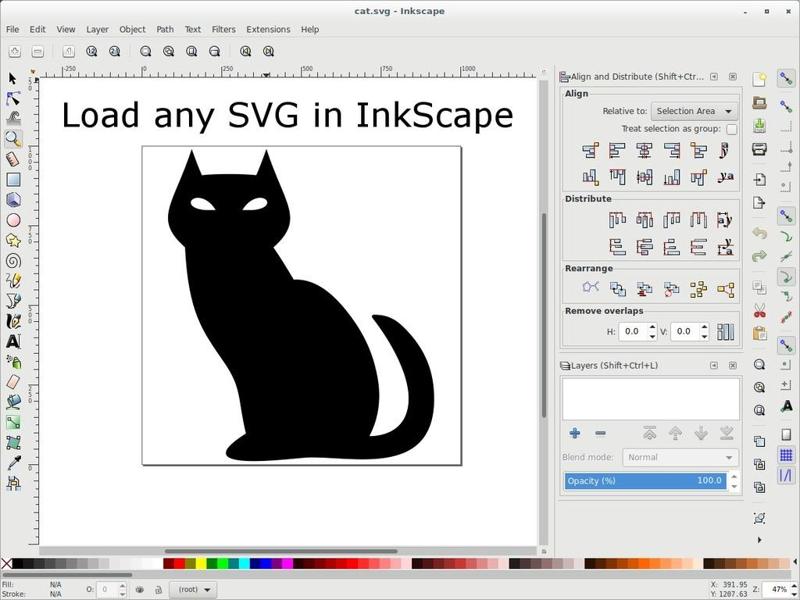Image resolution: width=800 pixels, height=600 pixels.
Task: Pick the cyan swatch in palette
Action: pyautogui.click(x=244, y=563)
